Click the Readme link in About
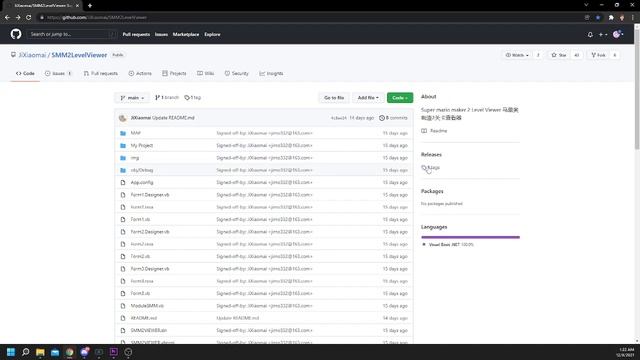Screen dimensions: 640x360 [434, 131]
